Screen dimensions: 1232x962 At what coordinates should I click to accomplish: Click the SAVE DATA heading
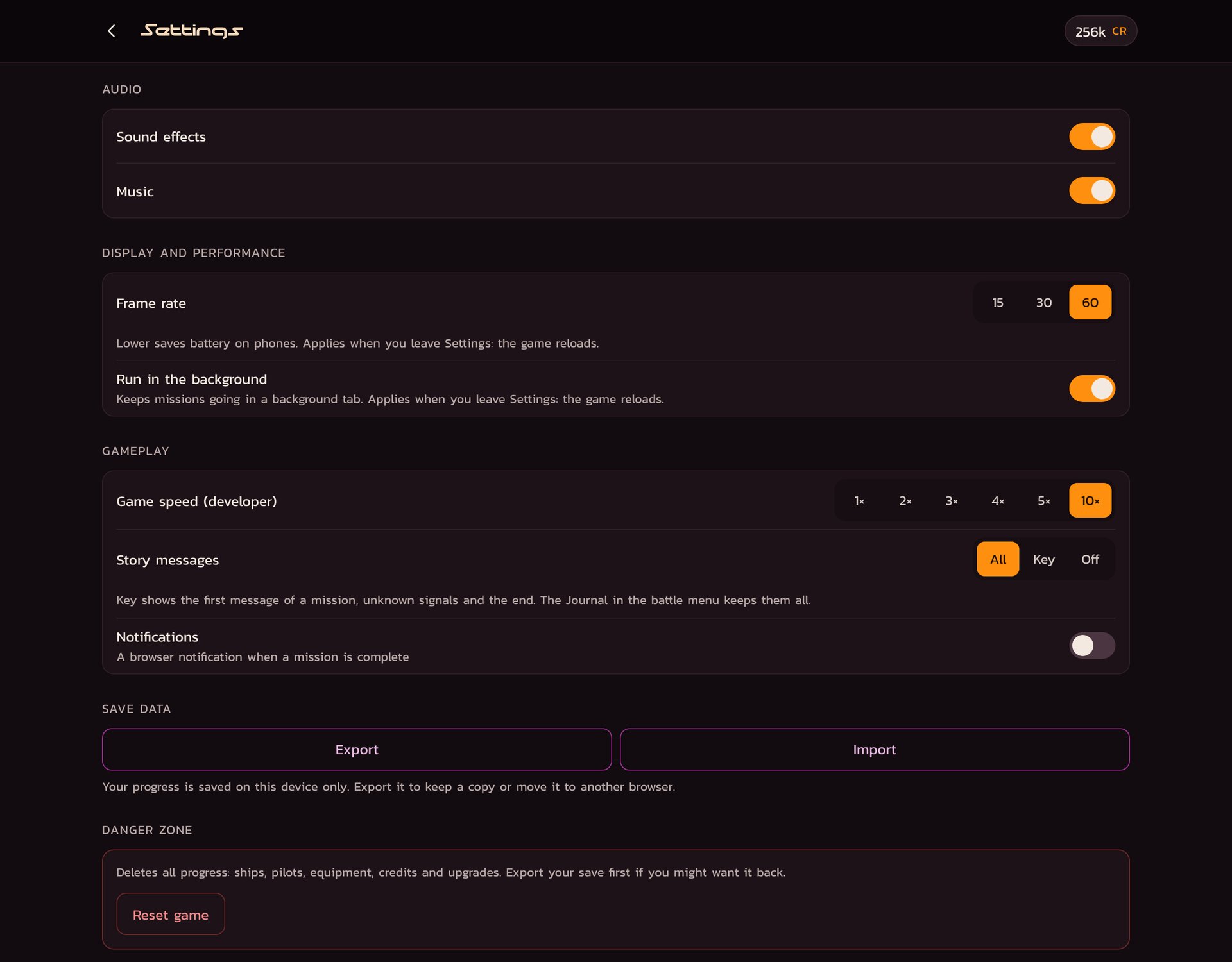point(136,709)
